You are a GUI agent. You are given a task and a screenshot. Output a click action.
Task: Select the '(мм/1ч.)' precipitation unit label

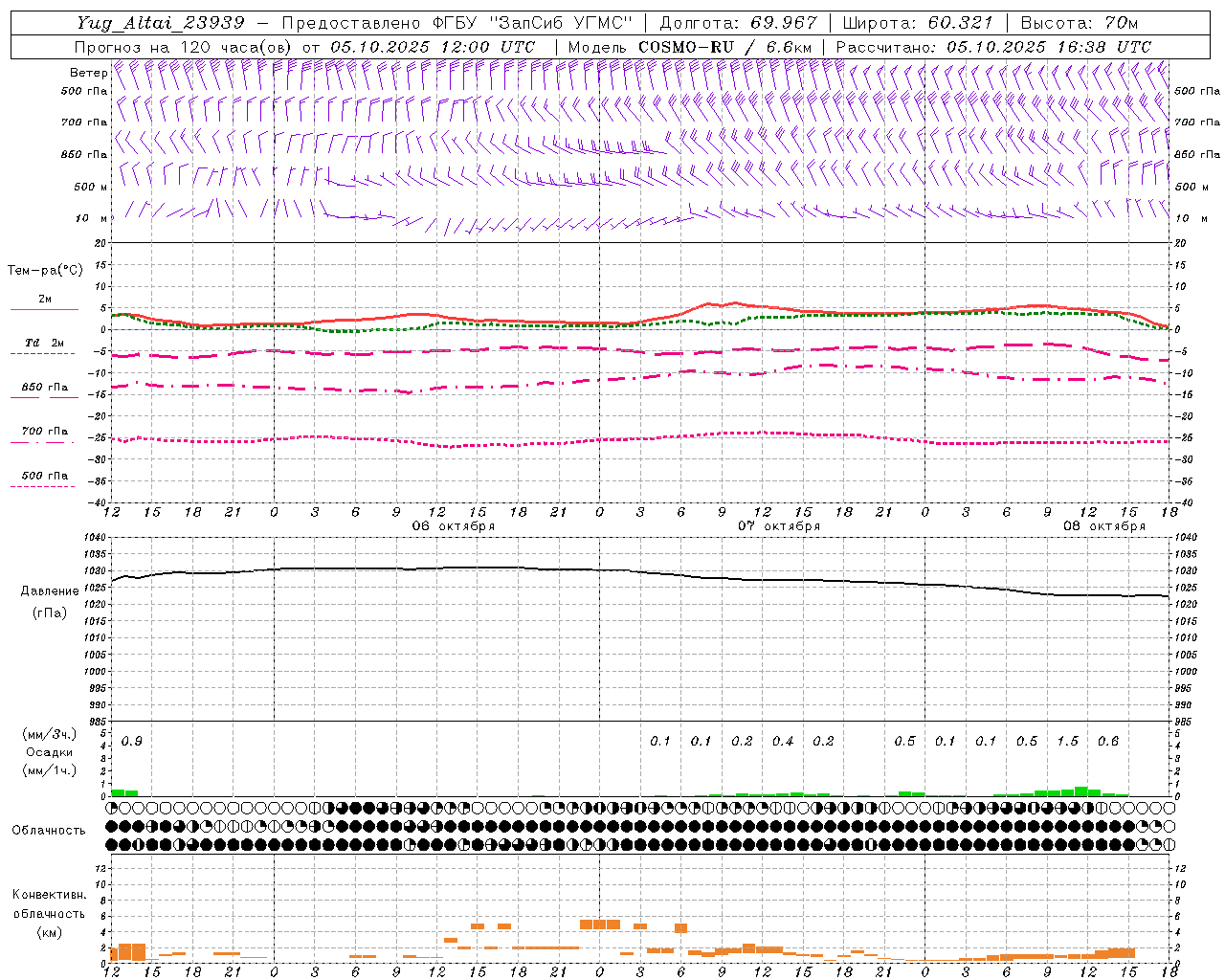(x=50, y=769)
